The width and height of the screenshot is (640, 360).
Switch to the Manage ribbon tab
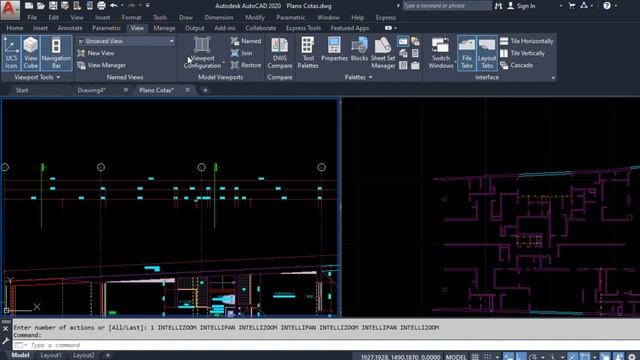click(x=164, y=28)
